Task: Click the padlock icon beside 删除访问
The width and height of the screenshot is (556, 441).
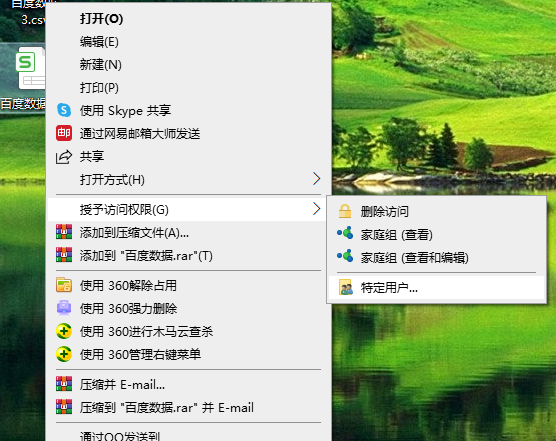Action: (x=345, y=211)
